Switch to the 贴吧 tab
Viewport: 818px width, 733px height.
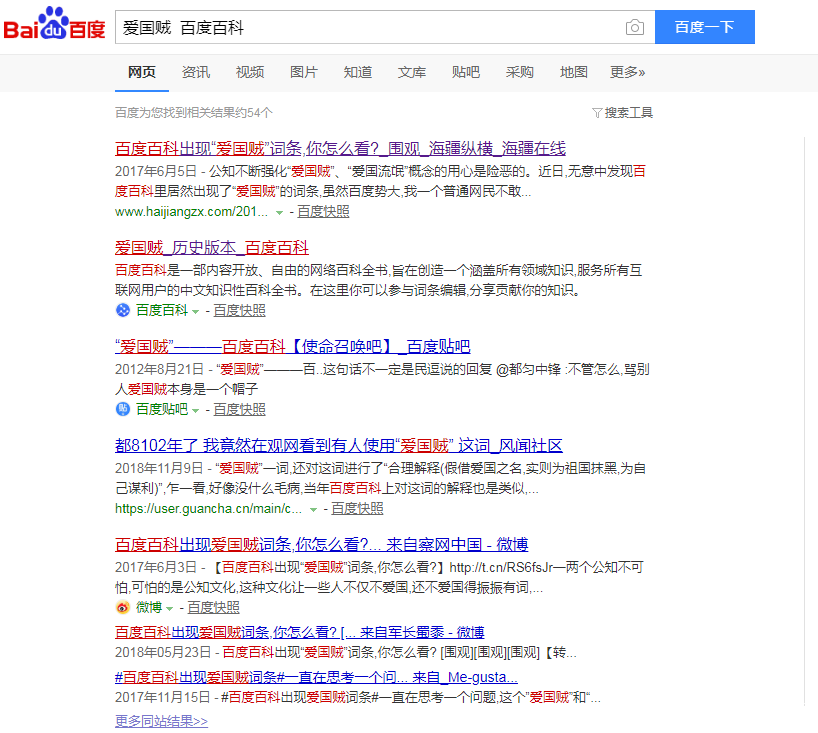coord(466,72)
